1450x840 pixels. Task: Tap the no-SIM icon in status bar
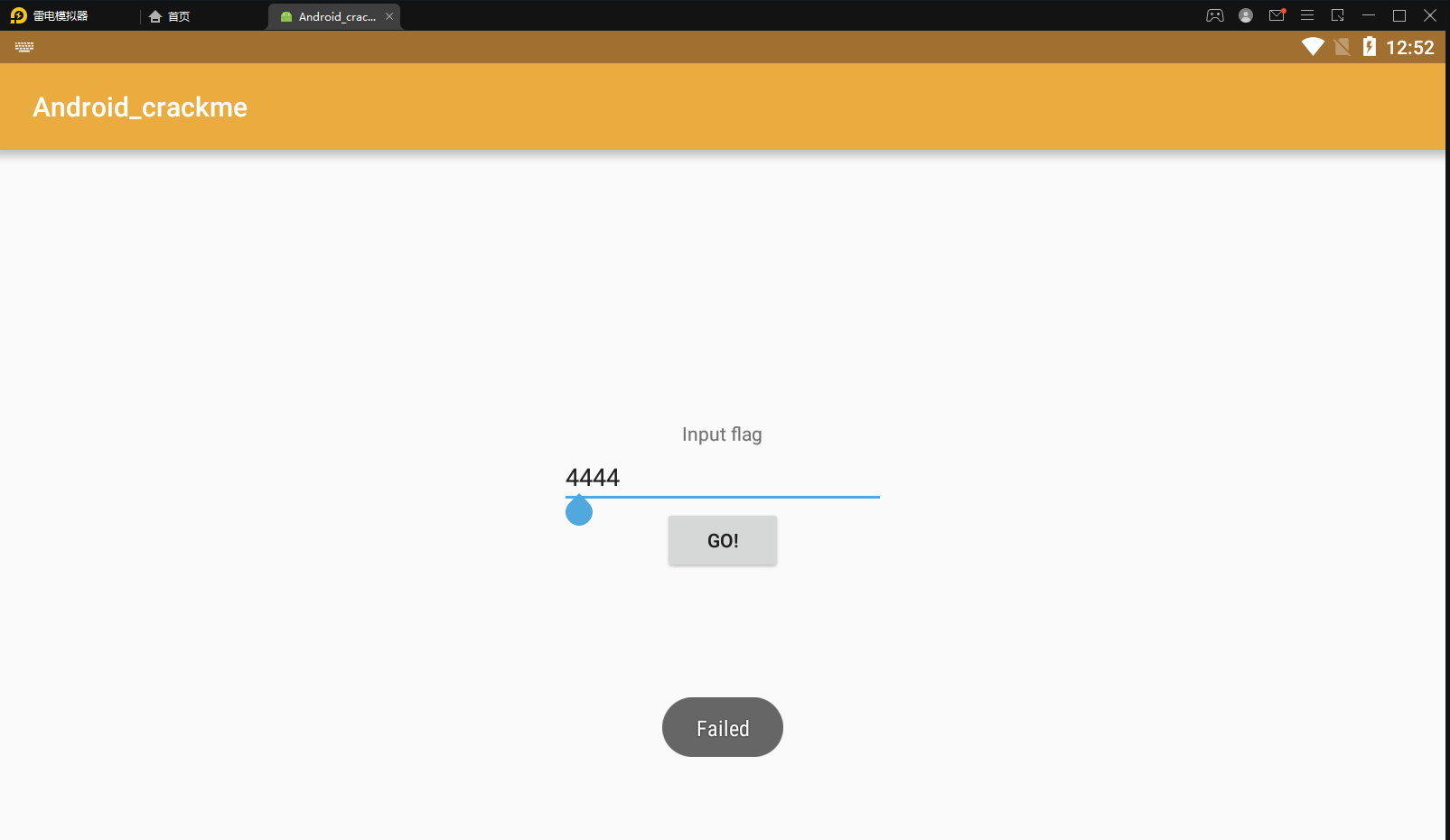pos(1342,47)
